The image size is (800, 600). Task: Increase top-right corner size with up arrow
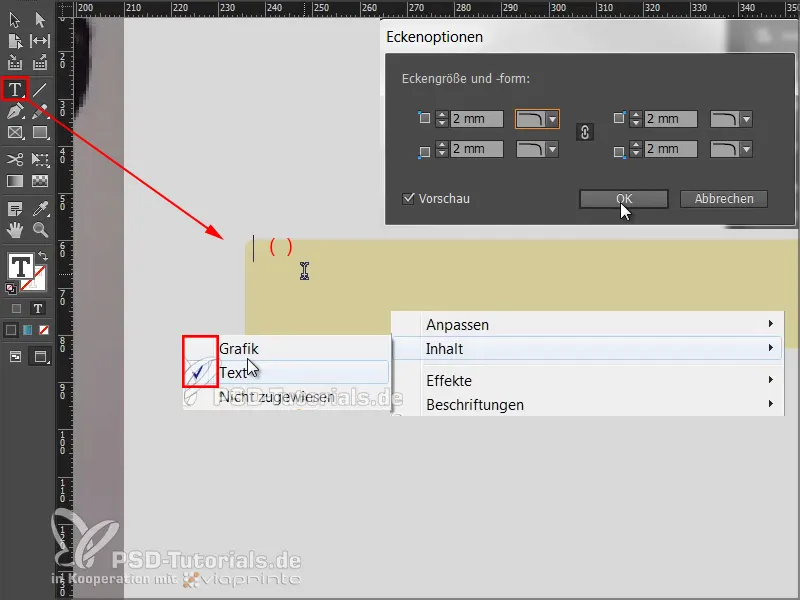(636, 115)
